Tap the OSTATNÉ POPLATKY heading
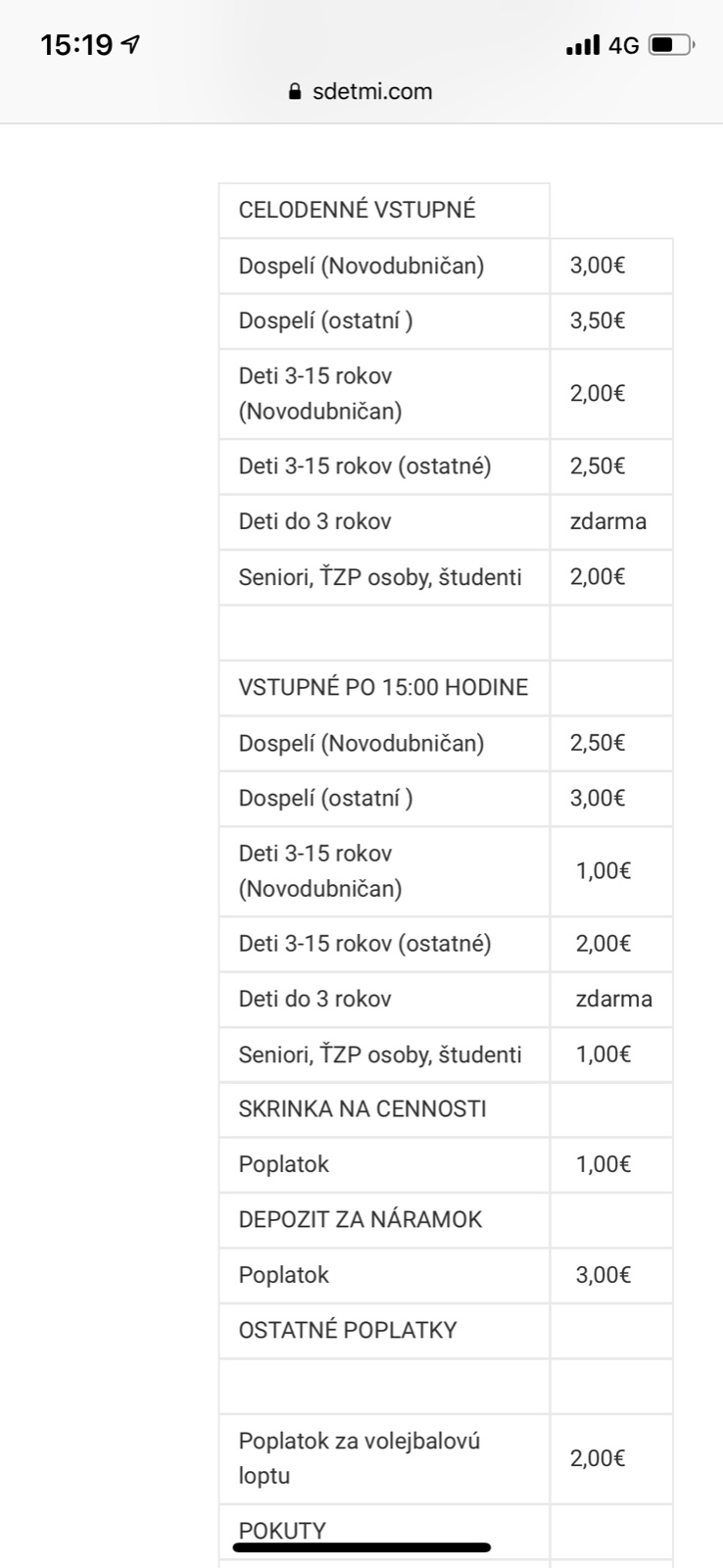 (x=348, y=1330)
